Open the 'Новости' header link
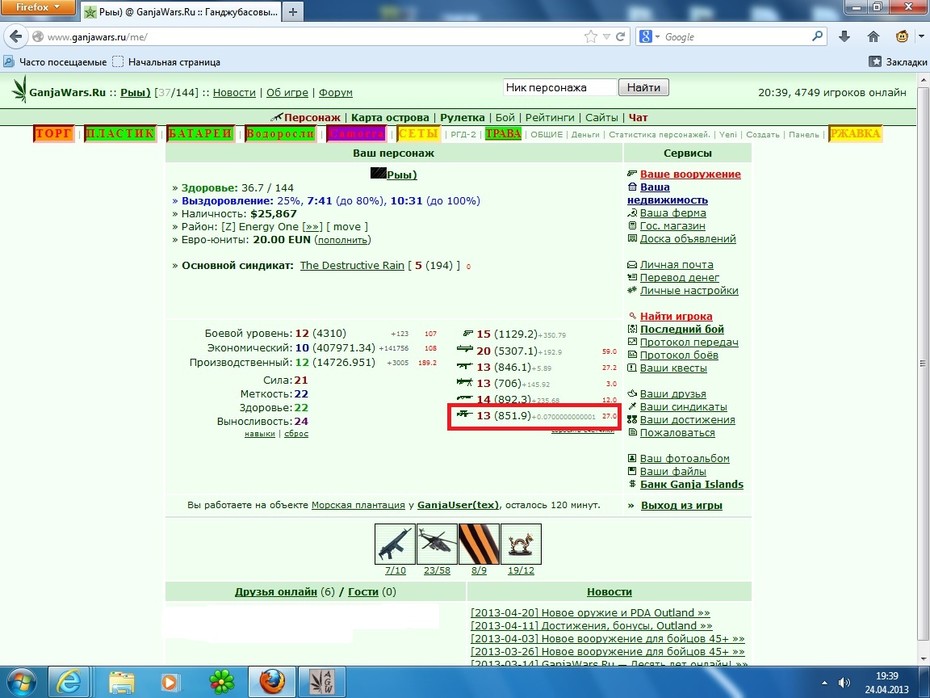 234,93
